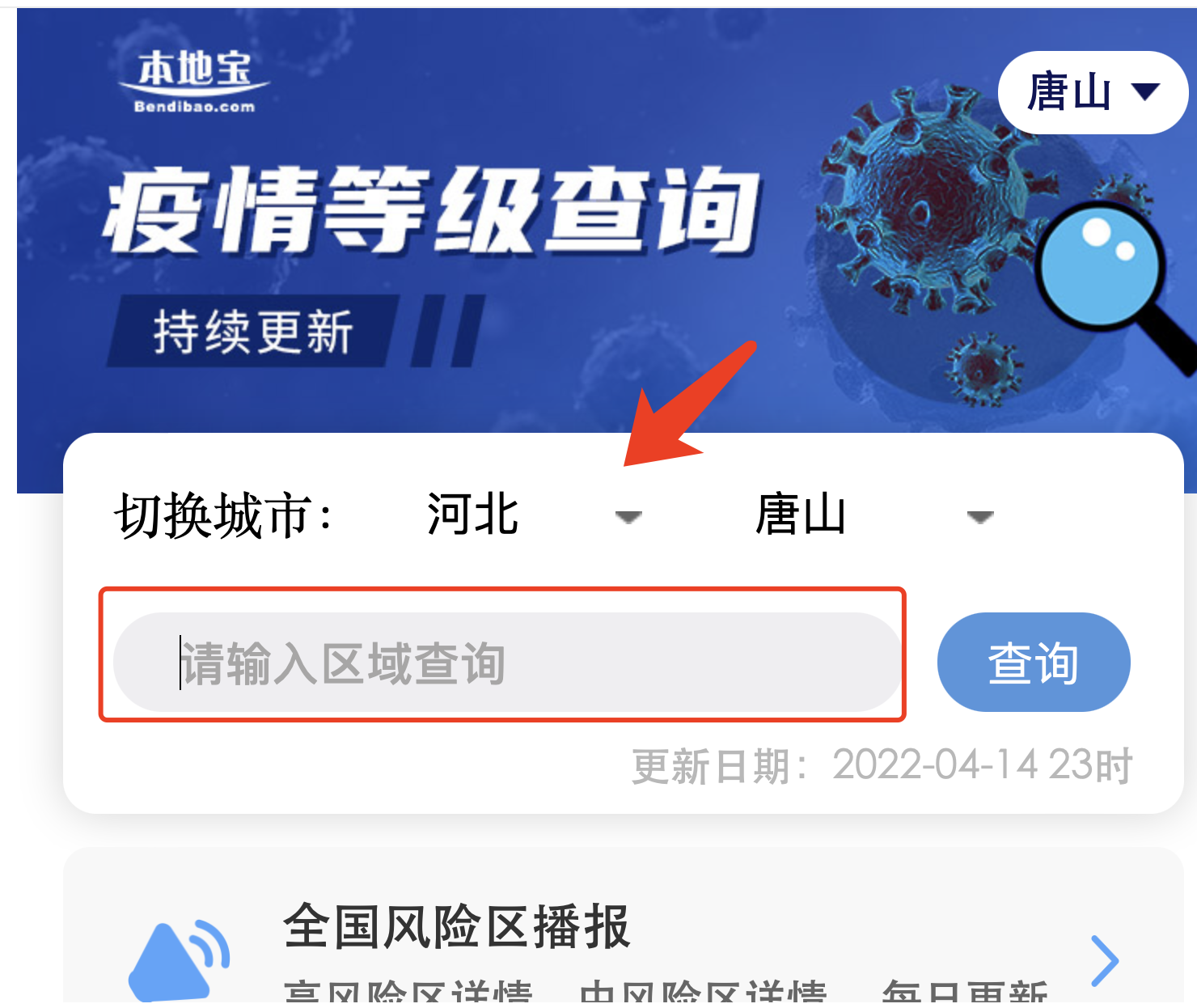
Task: Click the 疫情等级查询 banner title
Action: pyautogui.click(x=431, y=210)
